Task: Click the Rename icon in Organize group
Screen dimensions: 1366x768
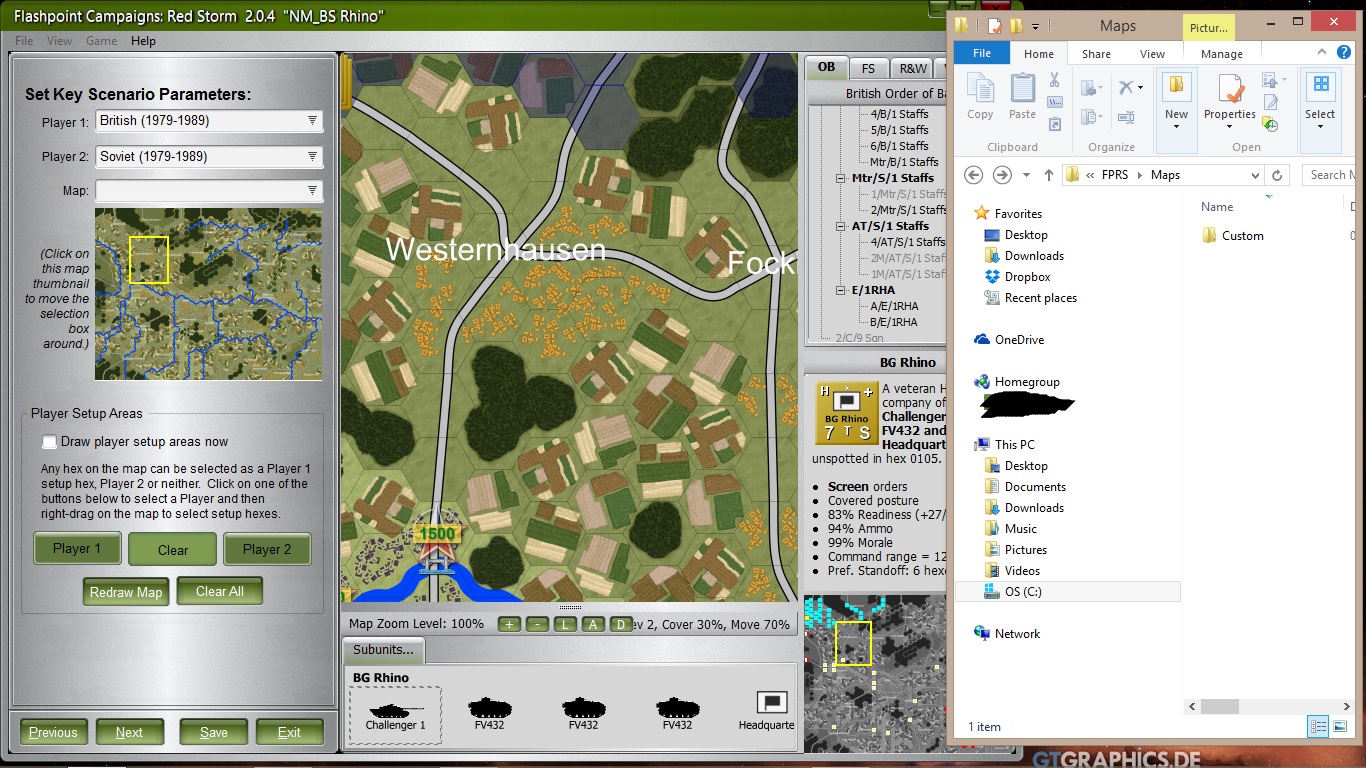Action: point(1124,116)
